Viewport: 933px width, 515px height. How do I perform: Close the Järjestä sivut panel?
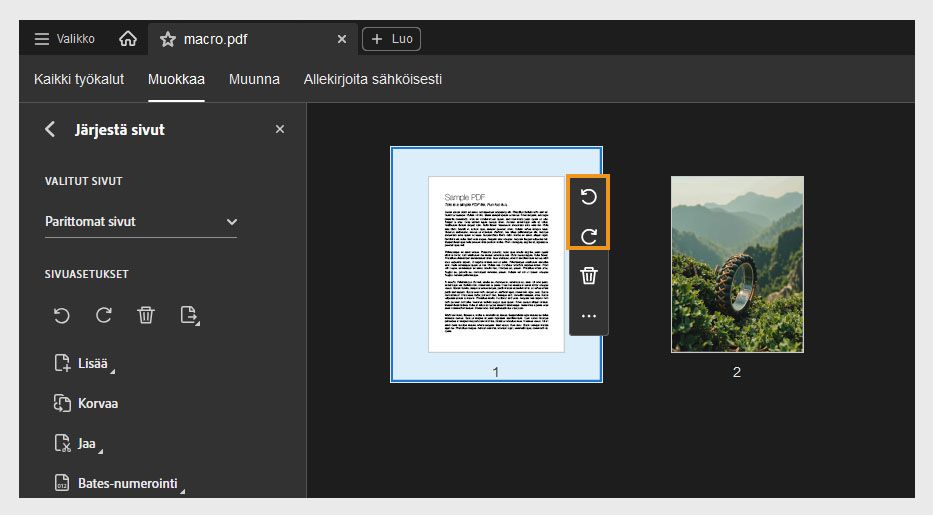pyautogui.click(x=280, y=129)
